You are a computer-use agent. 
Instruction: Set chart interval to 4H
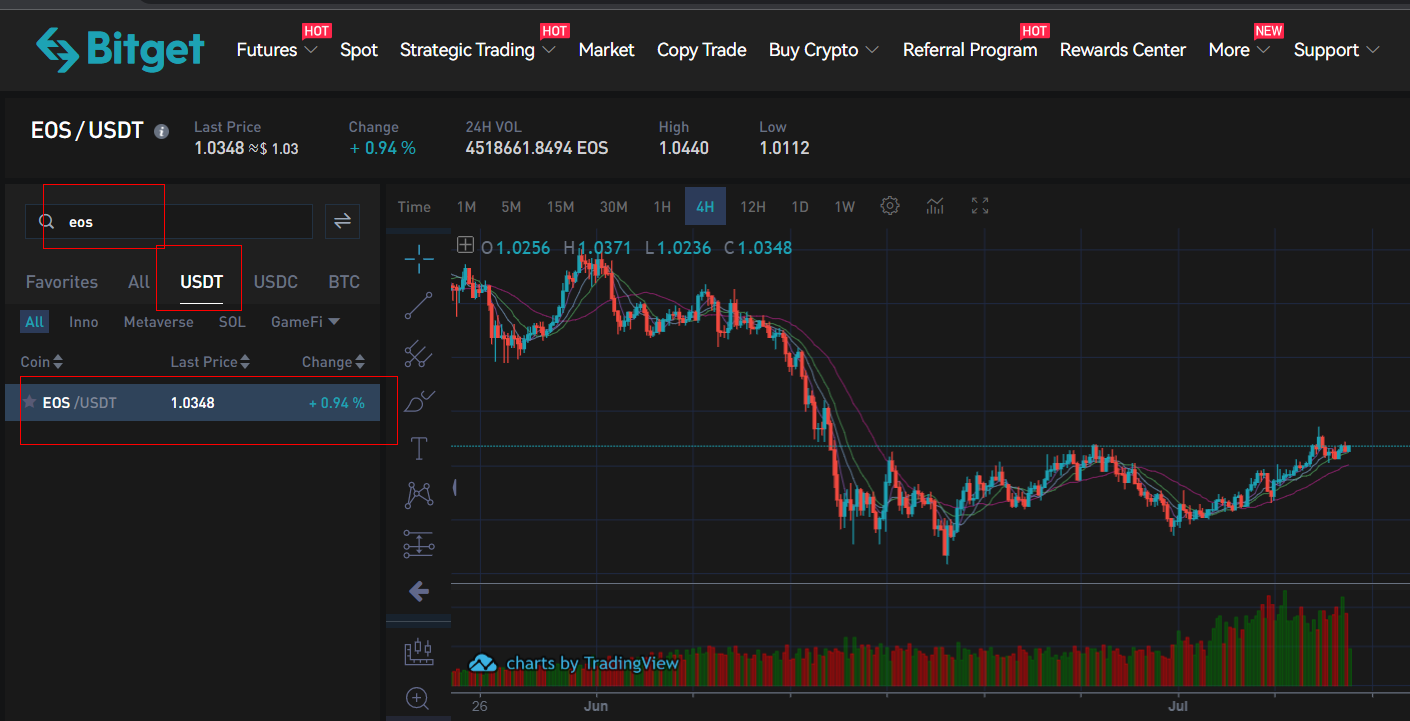coord(705,207)
